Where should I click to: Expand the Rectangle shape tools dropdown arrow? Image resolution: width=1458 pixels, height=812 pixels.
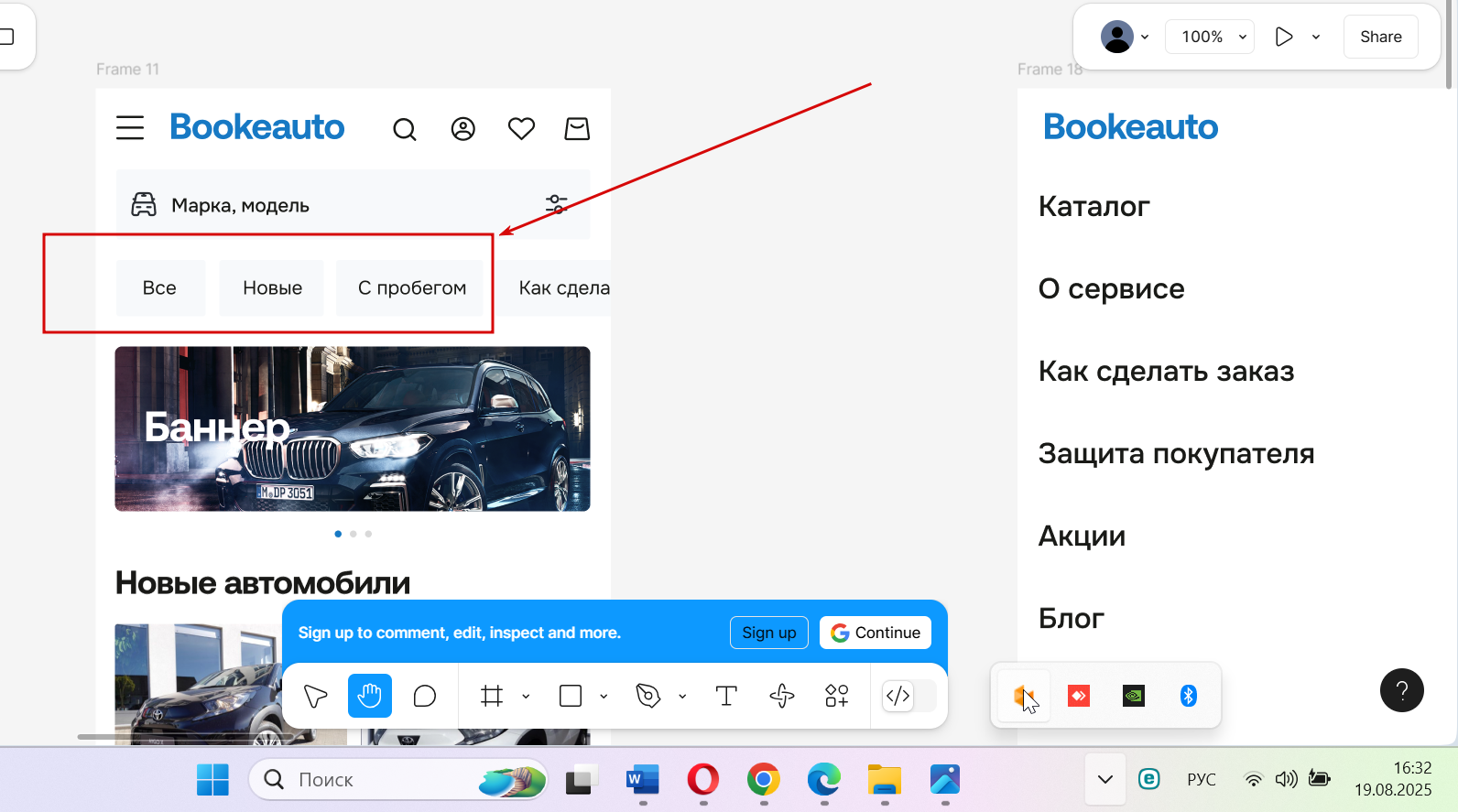[x=604, y=696]
